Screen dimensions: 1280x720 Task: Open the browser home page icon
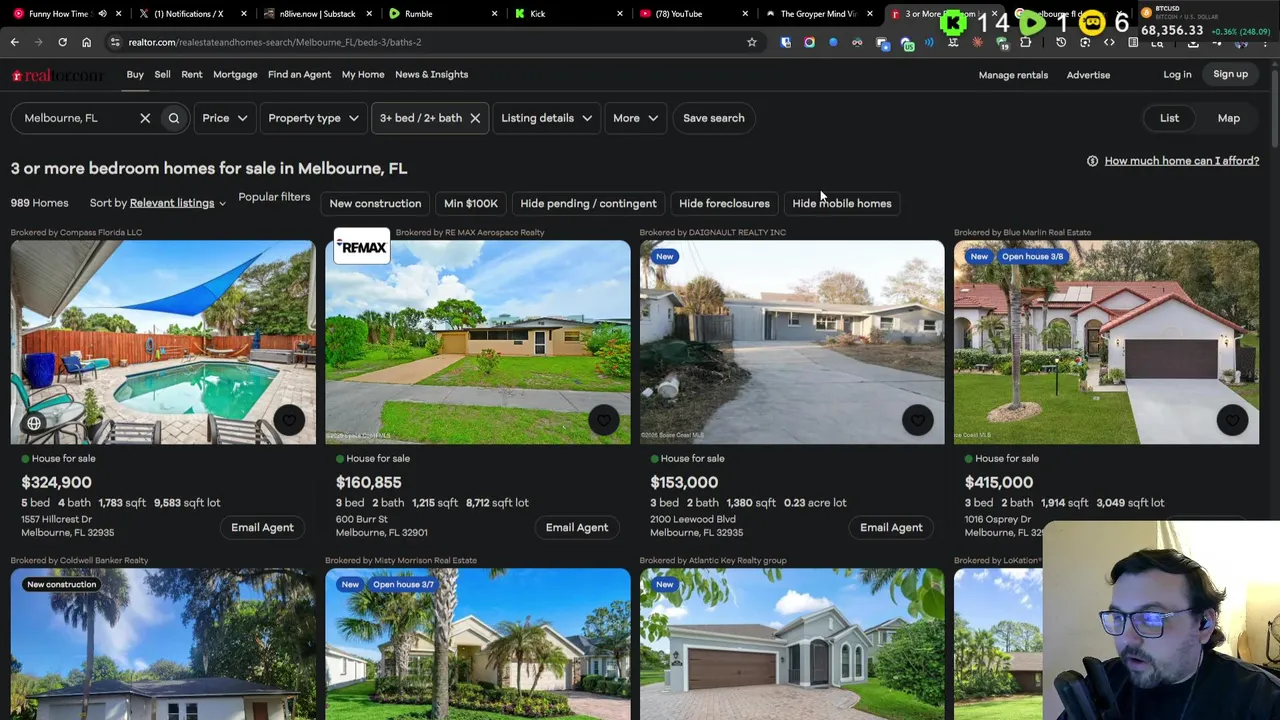86,42
